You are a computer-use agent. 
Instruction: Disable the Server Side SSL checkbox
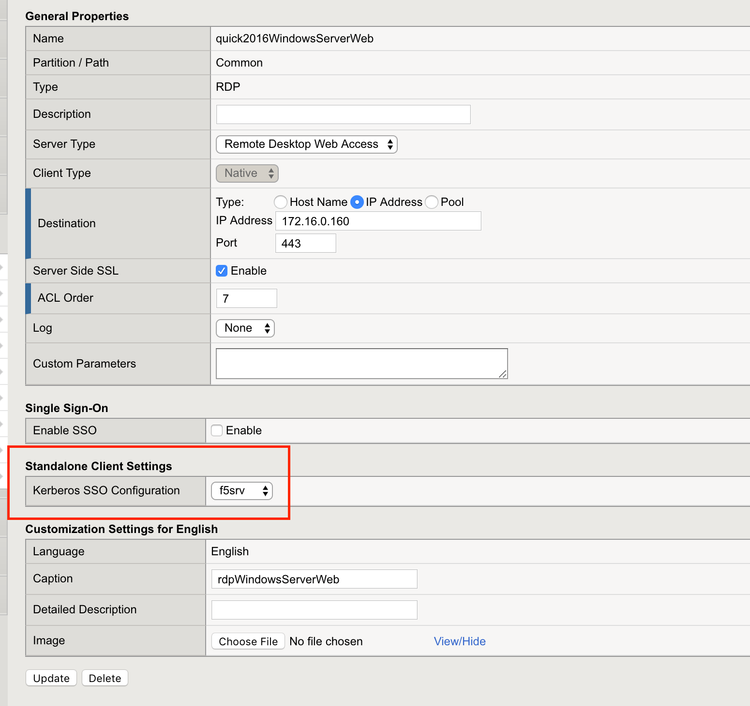222,271
